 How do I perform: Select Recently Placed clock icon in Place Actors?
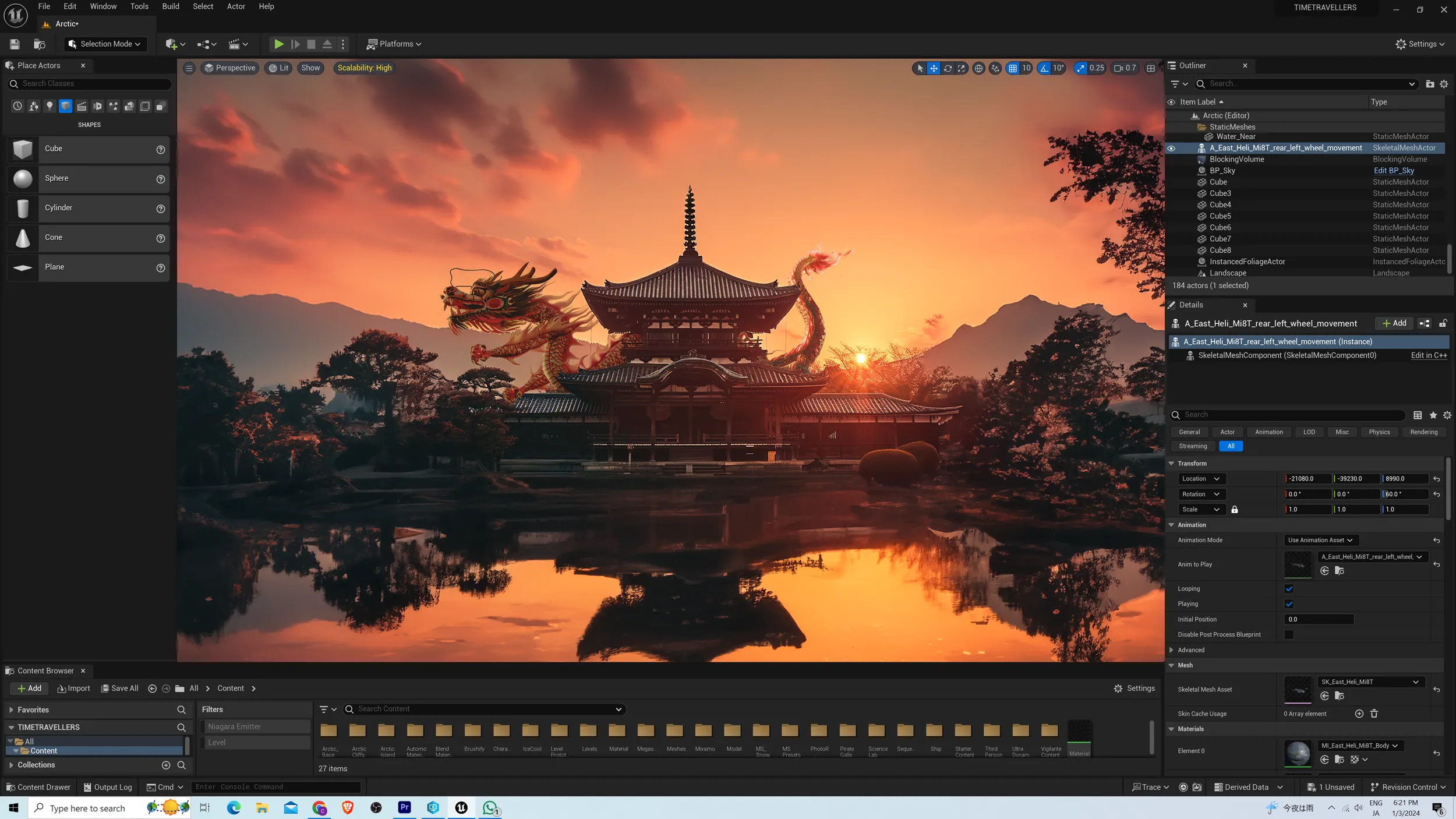17,106
